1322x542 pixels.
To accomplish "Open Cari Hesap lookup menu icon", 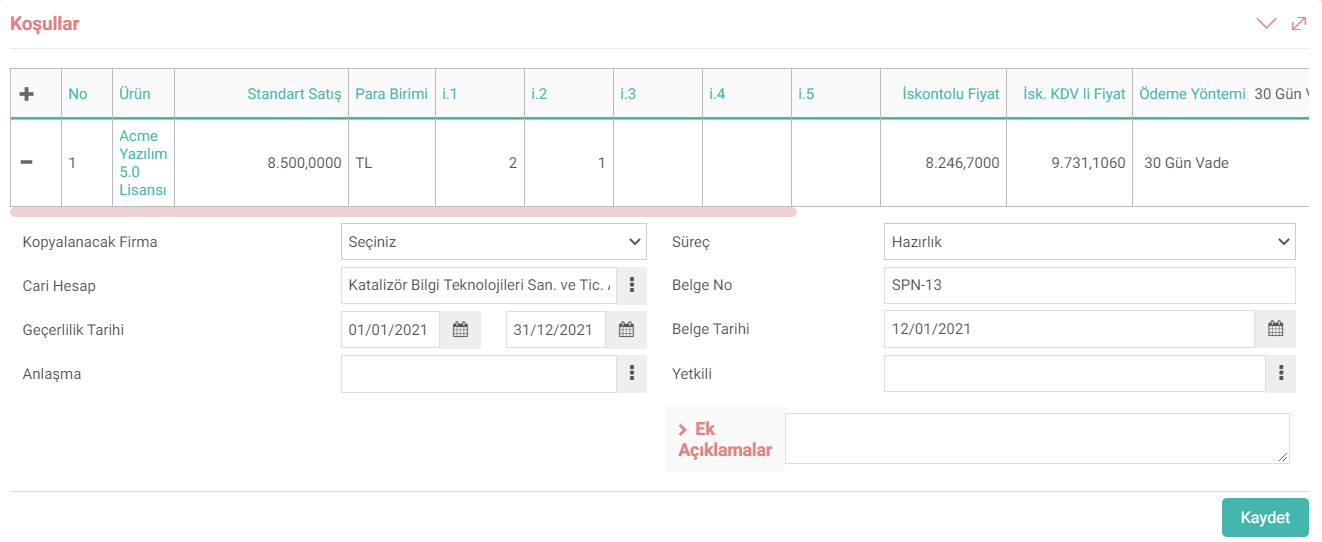I will (x=632, y=285).
